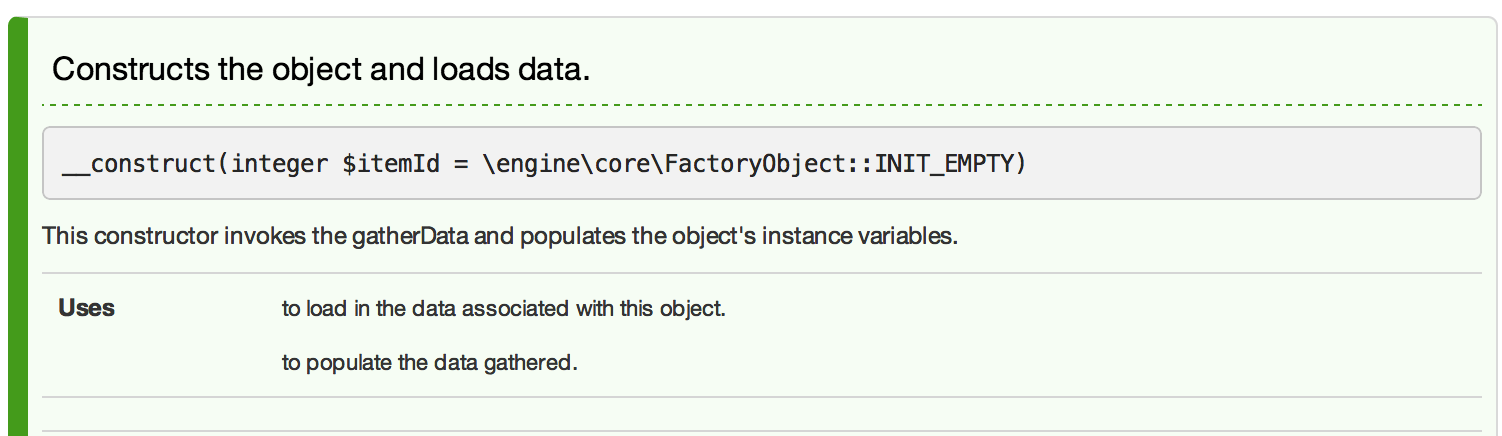Click the INIT_EMPTY constant in the signature

click(x=950, y=163)
